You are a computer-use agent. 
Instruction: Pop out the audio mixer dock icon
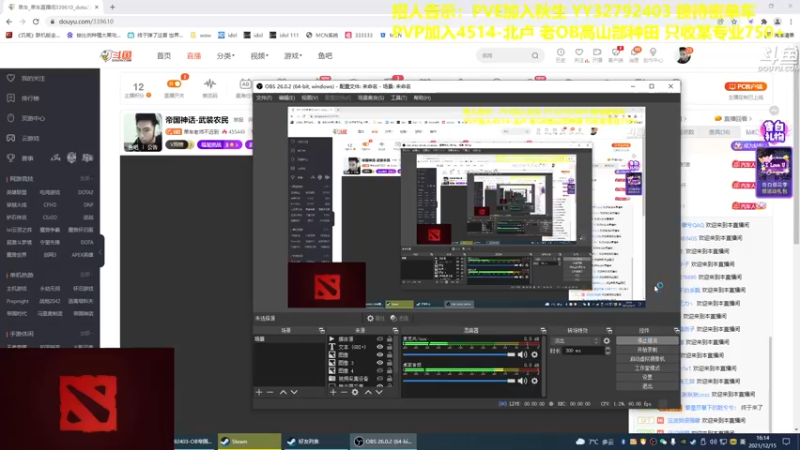pos(543,331)
